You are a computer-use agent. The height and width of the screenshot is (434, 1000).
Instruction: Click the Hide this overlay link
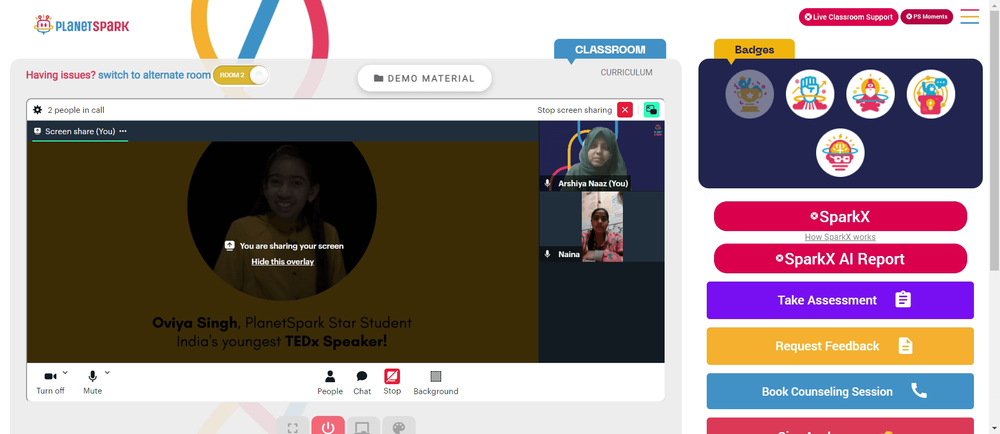tap(283, 262)
